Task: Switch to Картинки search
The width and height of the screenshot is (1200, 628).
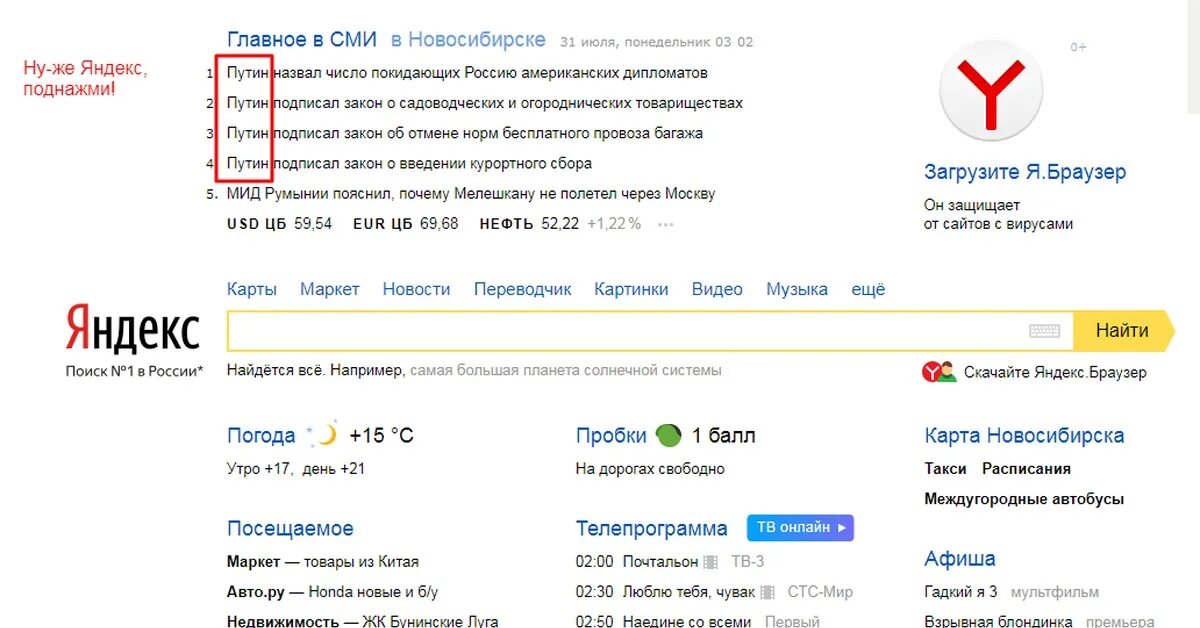Action: 631,289
